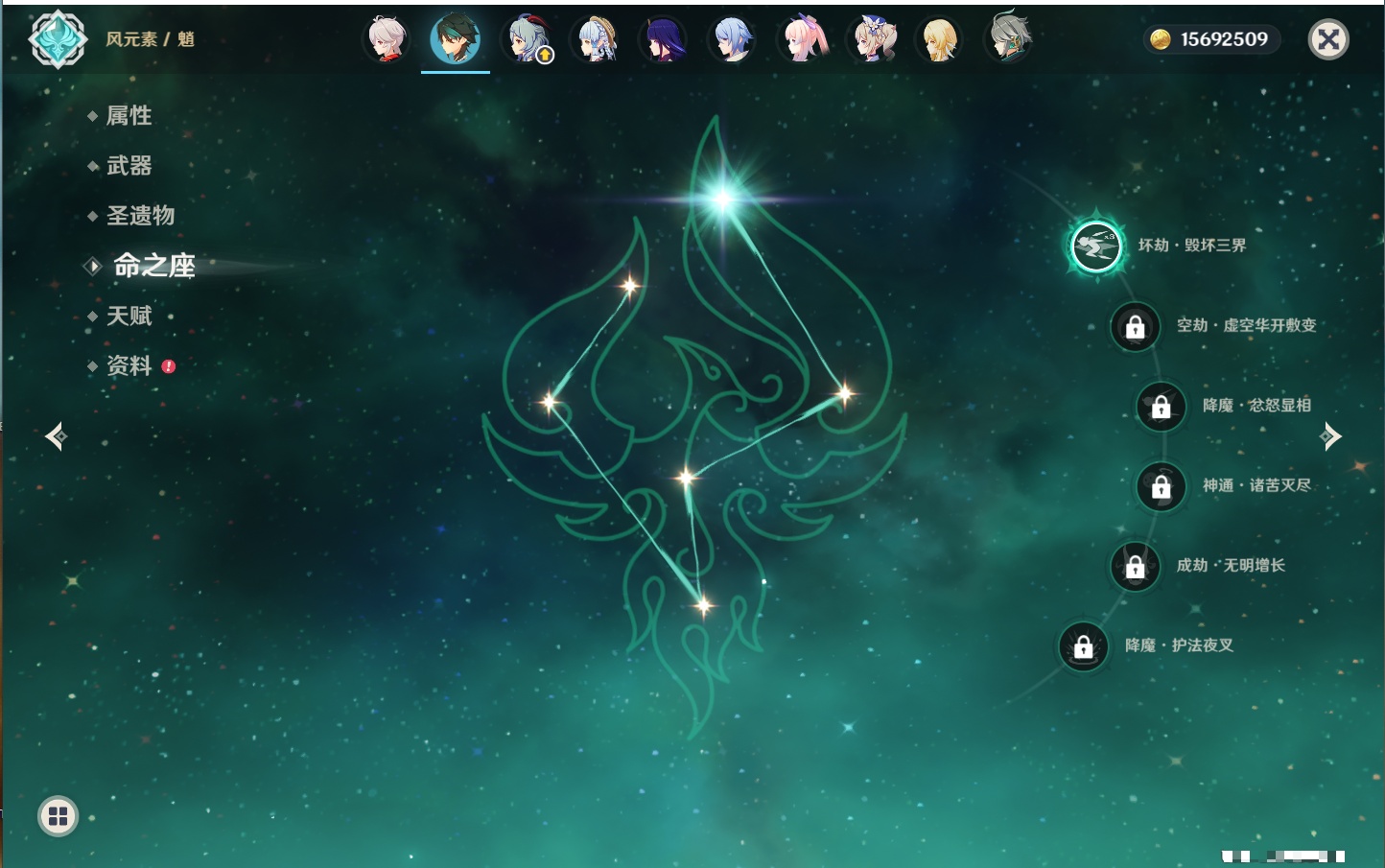Click the bottom star of the constellation
This screenshot has width=1385, height=868.
click(703, 605)
